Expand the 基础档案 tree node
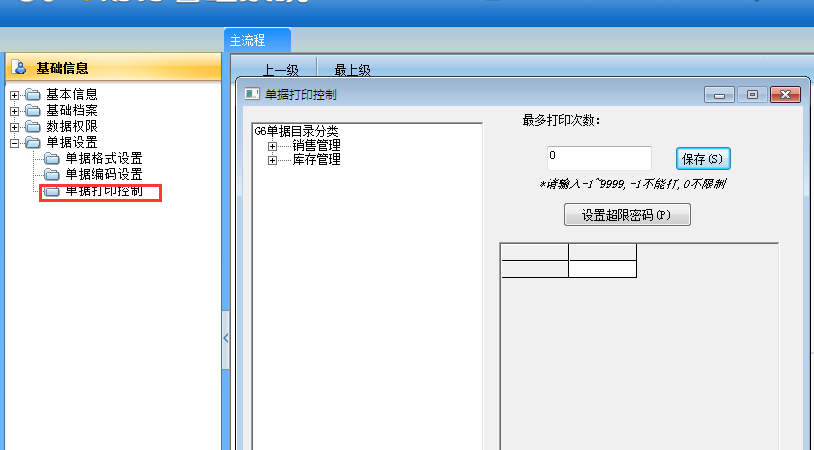 15,111
